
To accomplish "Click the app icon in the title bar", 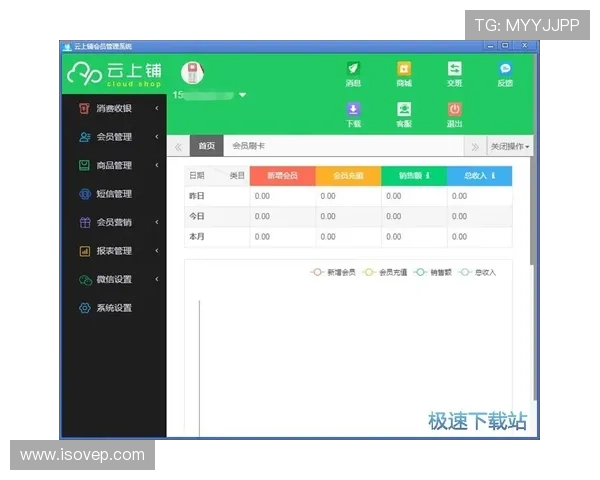I will 68,47.
